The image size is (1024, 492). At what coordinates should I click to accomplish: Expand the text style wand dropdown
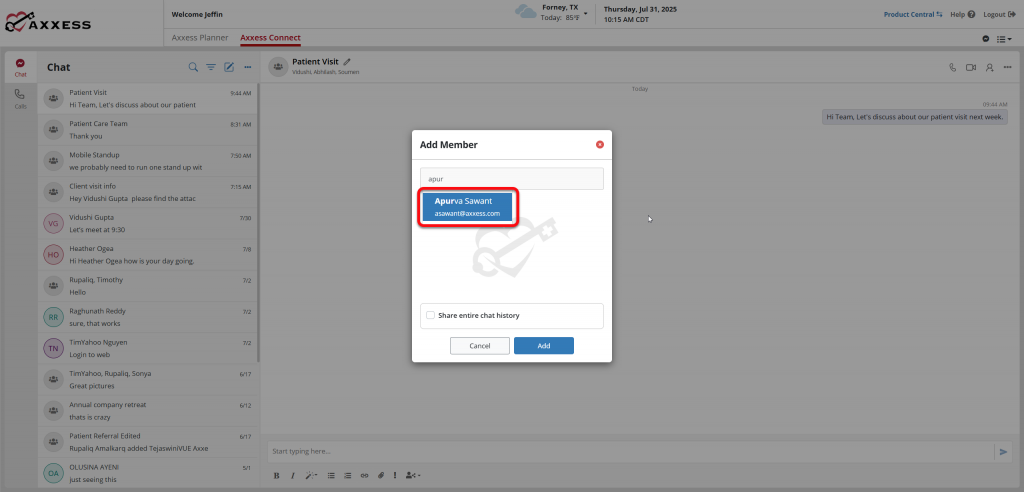coord(312,475)
